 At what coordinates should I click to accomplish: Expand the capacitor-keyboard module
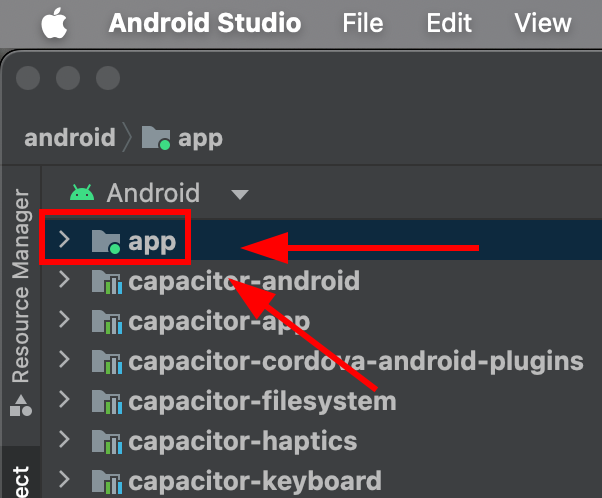click(65, 480)
